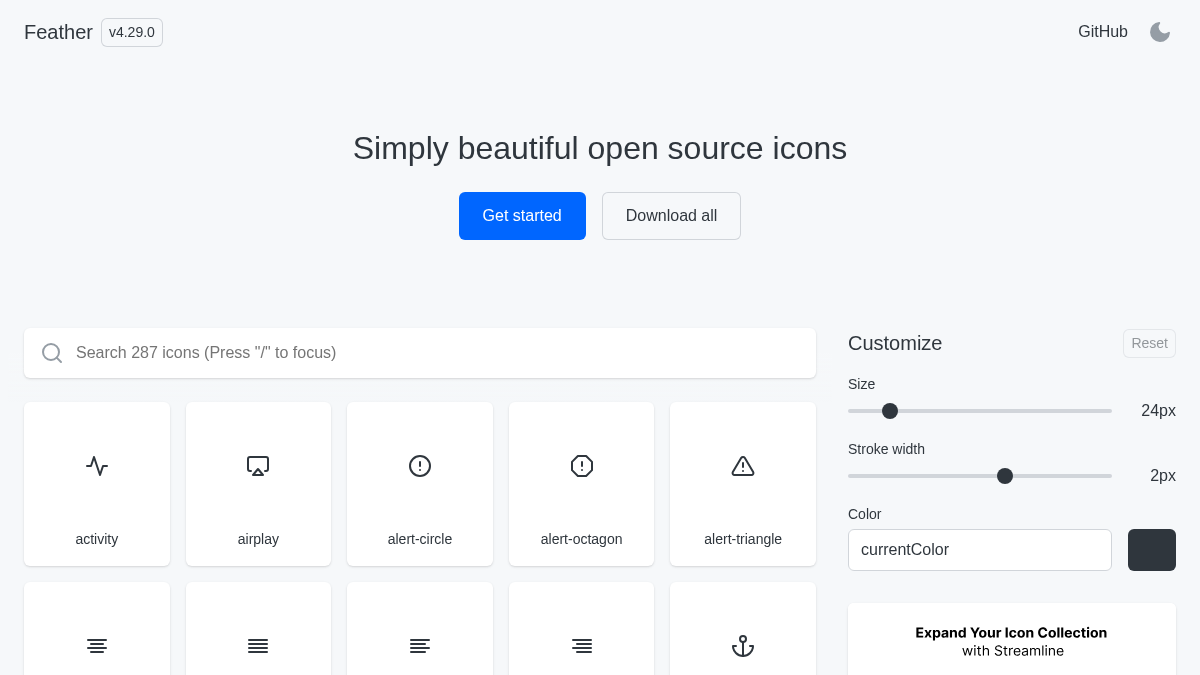Adjust the Stroke width slider handle

(x=1005, y=476)
